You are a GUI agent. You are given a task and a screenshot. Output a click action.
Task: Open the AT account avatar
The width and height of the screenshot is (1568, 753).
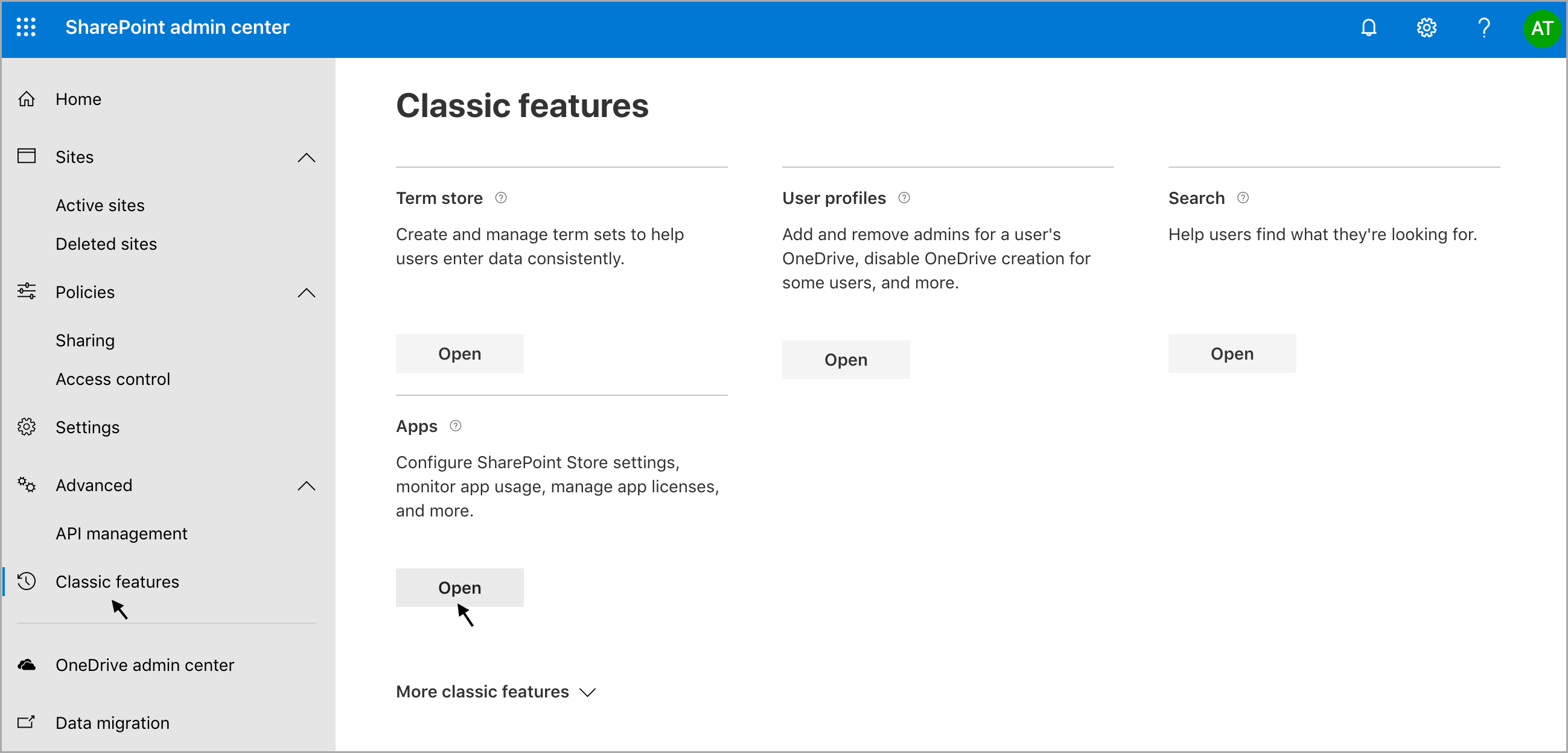point(1541,28)
